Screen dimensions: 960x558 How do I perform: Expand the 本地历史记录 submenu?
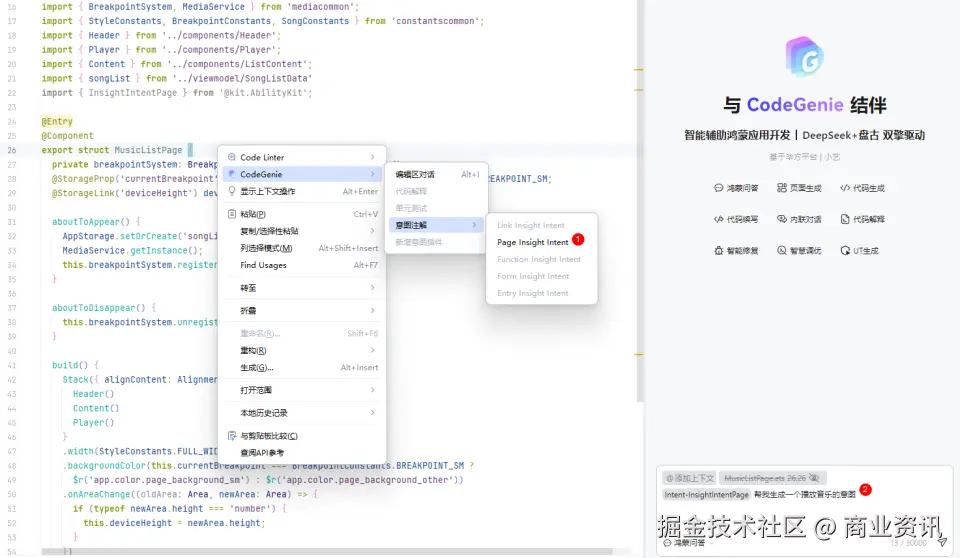tap(302, 413)
